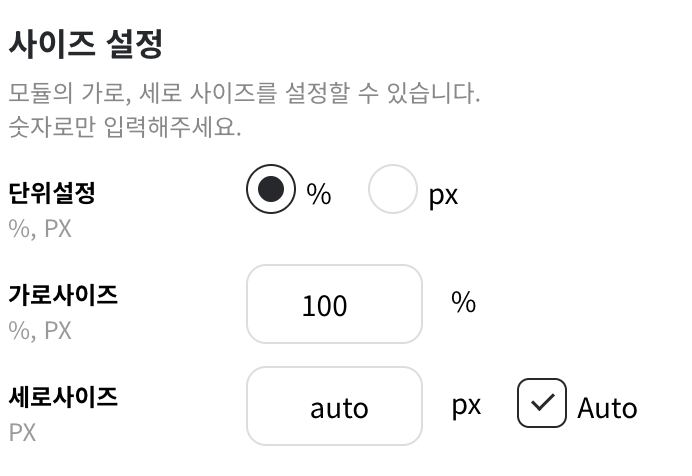Image resolution: width=692 pixels, height=476 pixels.
Task: Click the PX hint under 세로사이즈
Action: point(23,433)
